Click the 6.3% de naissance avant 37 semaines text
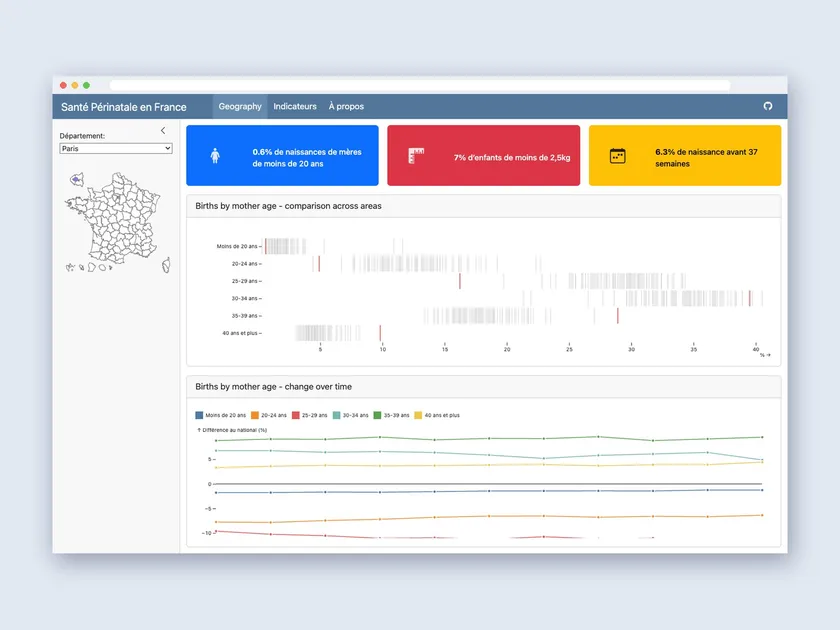The image size is (840, 630). coord(706,158)
